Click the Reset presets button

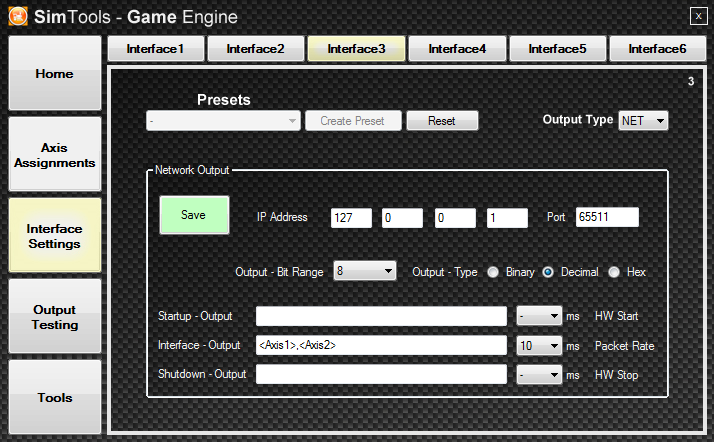click(441, 121)
